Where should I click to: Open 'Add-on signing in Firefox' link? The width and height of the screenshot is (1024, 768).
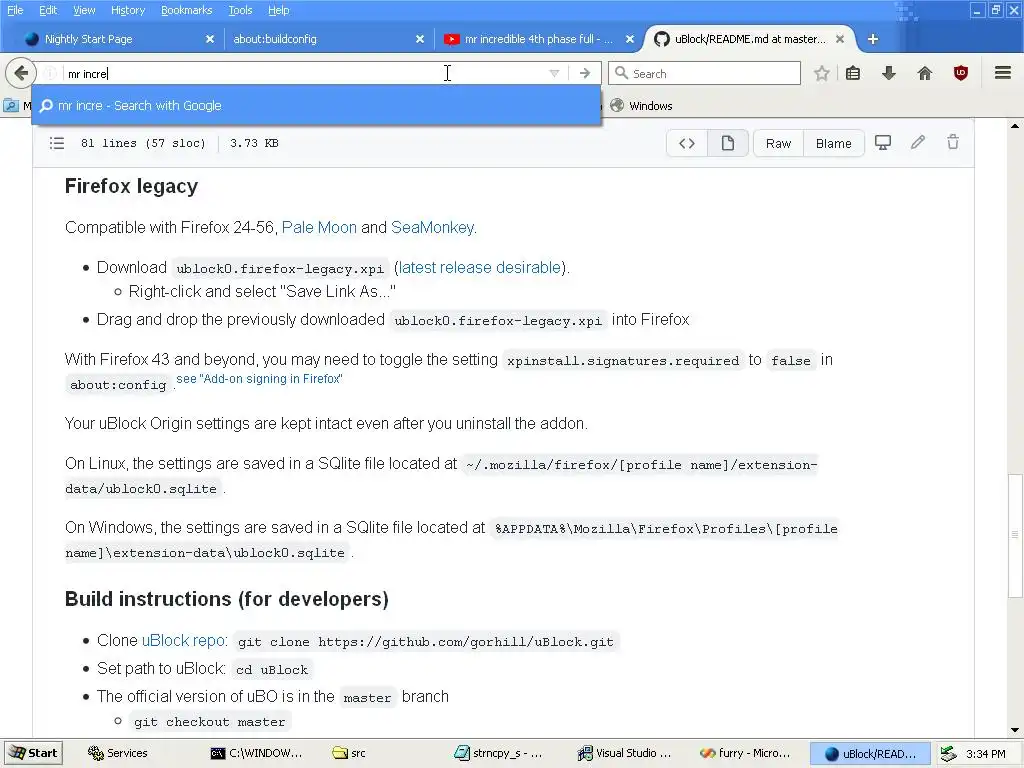pyautogui.click(x=259, y=379)
